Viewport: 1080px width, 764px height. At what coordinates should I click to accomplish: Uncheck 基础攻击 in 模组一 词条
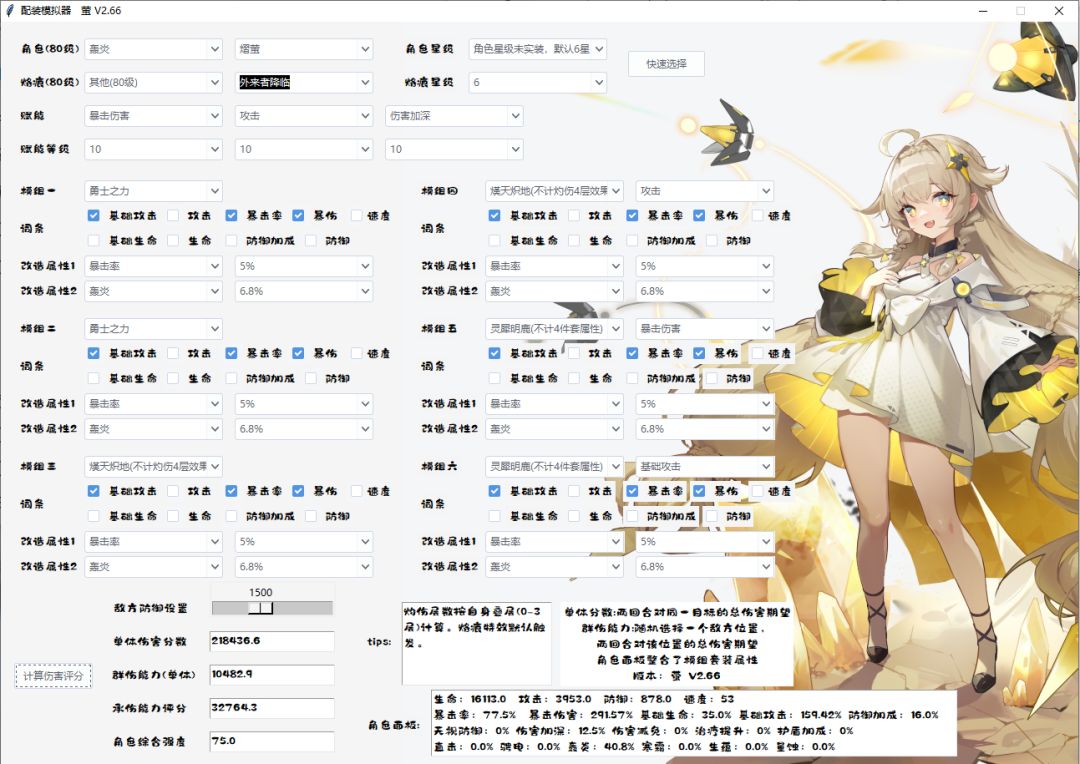tap(94, 216)
